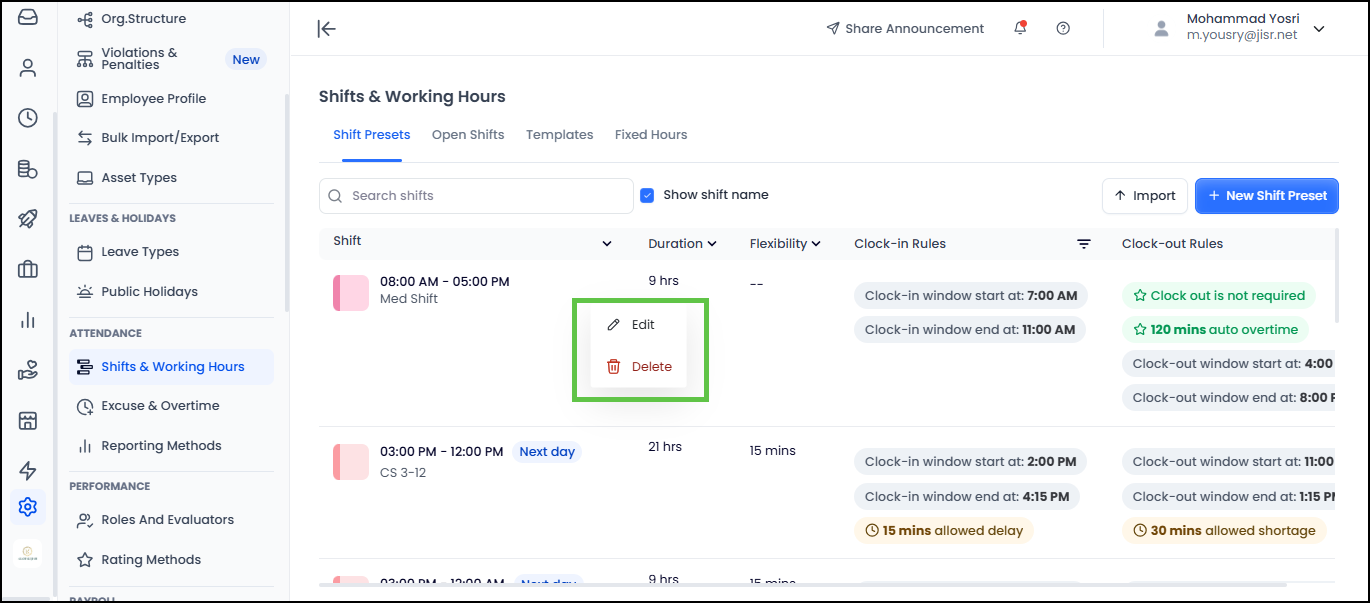Uncheck the Show shift name checkbox

(x=647, y=195)
